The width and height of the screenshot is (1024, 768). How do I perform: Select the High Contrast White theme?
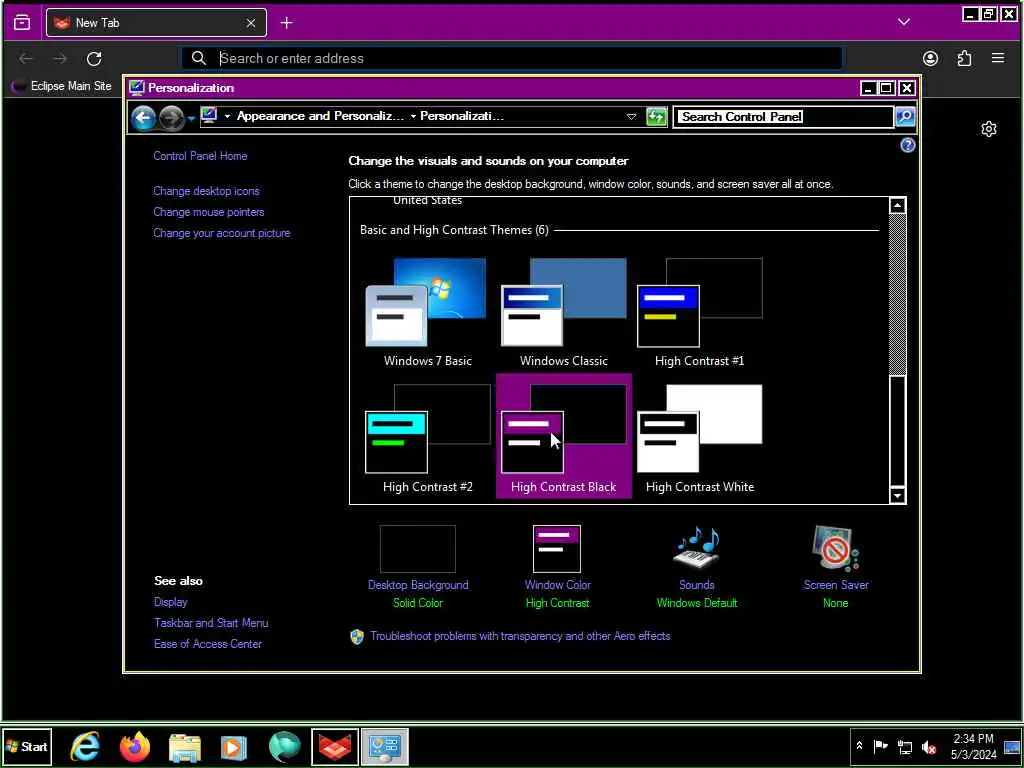tap(699, 438)
